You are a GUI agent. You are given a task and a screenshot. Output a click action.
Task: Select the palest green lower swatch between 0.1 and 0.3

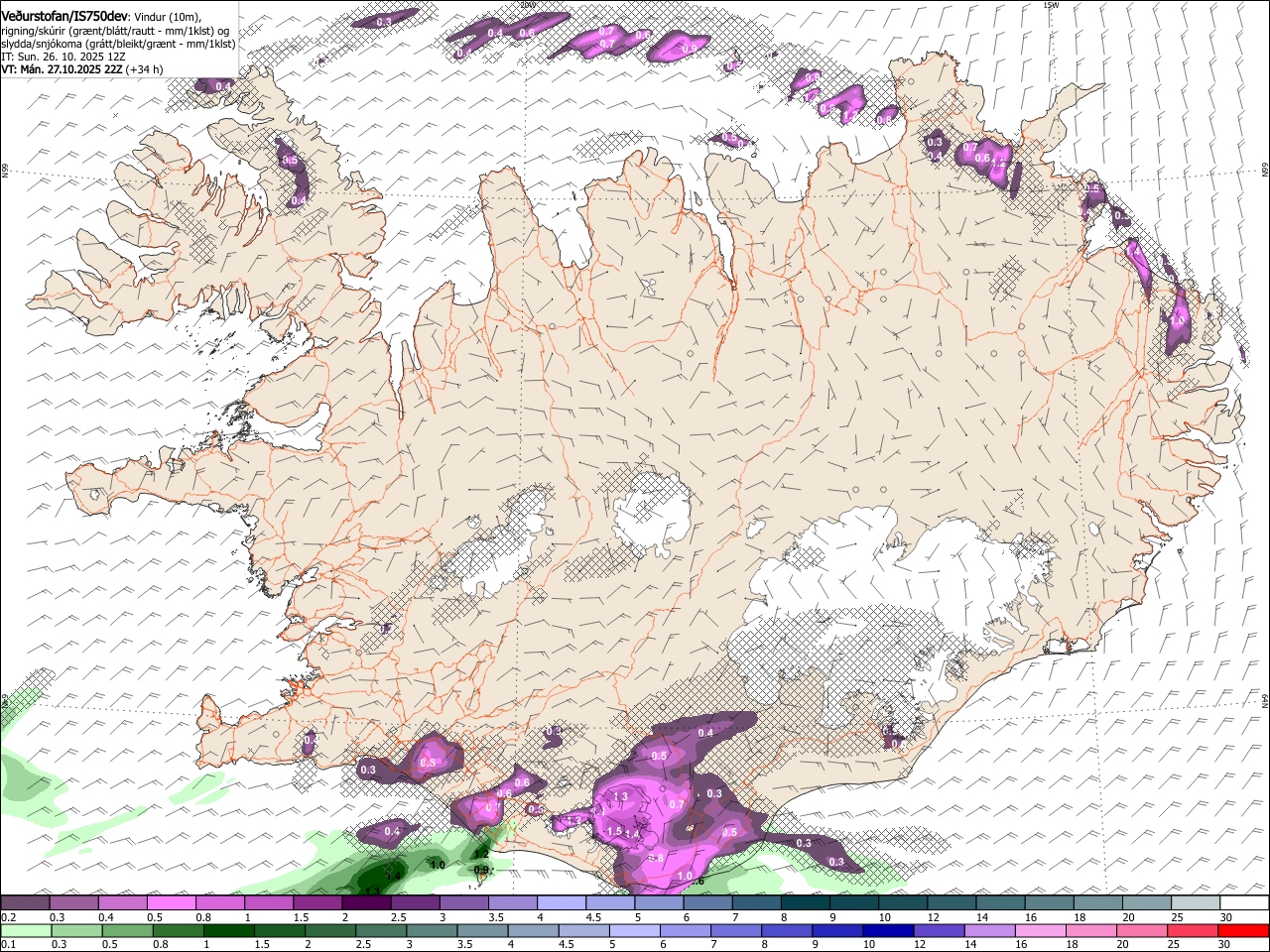point(24,931)
